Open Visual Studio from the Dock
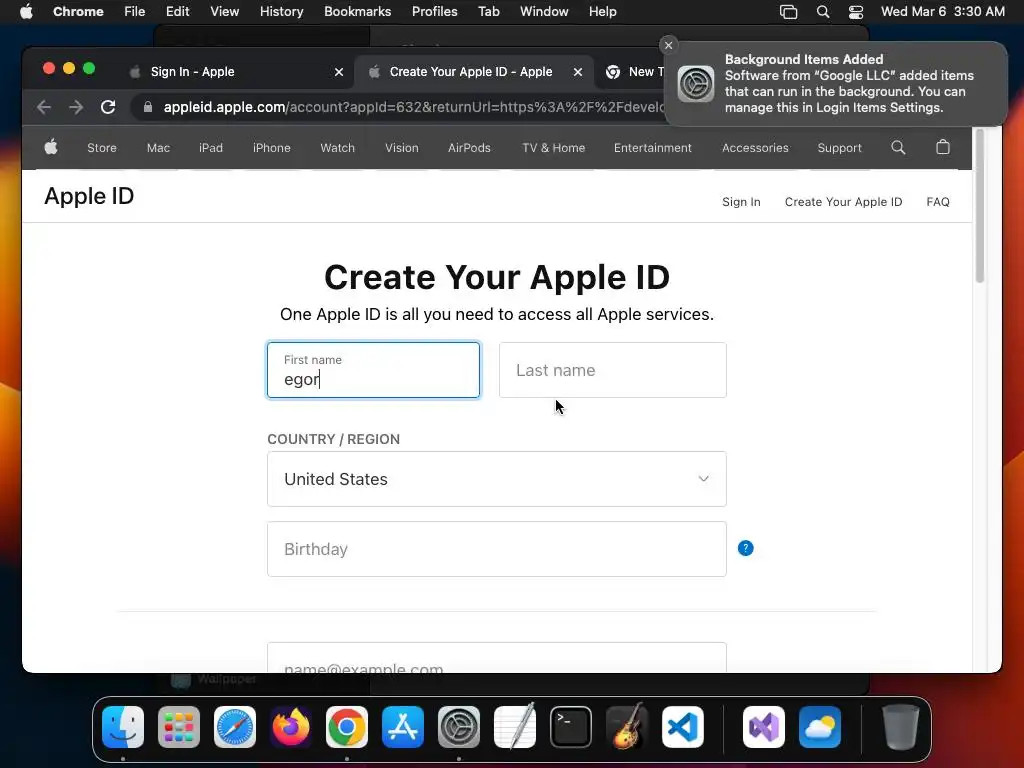 tap(763, 727)
